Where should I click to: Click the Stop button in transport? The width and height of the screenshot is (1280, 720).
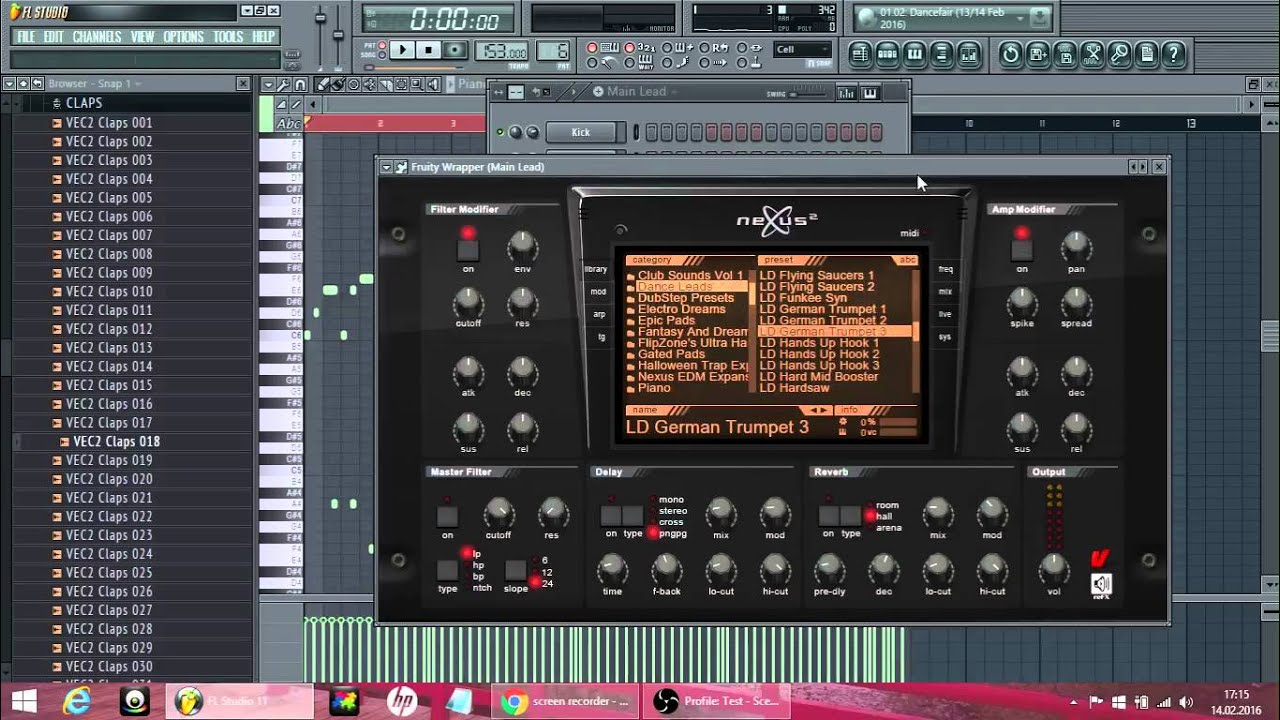pos(428,50)
